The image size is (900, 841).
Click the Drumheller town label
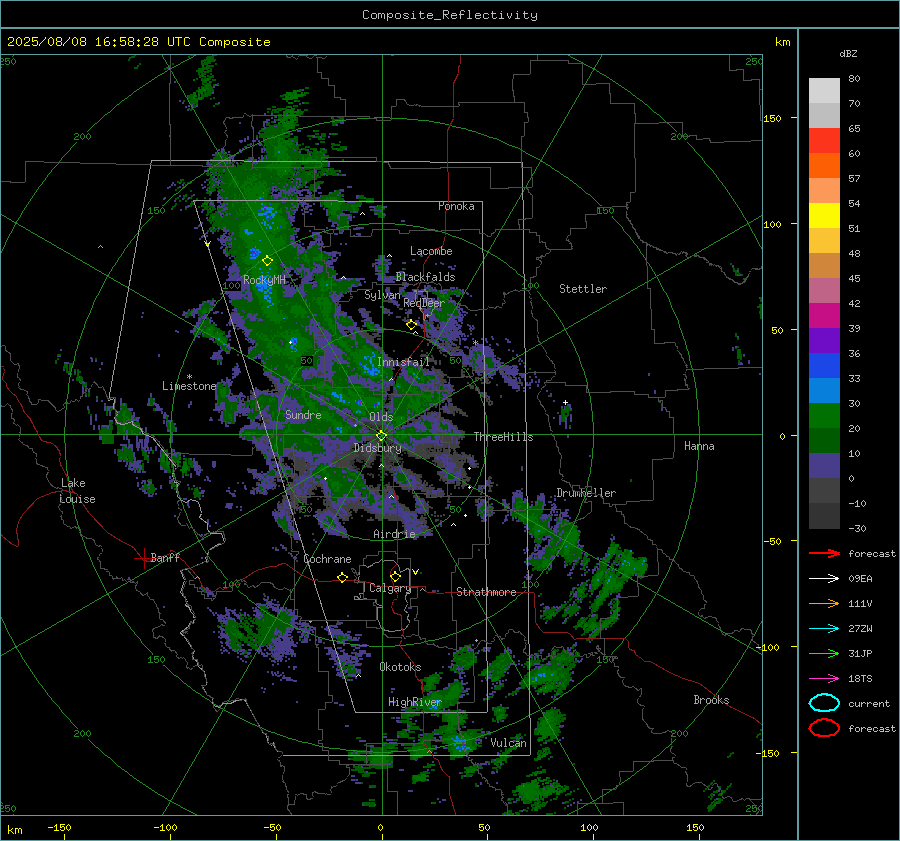pyautogui.click(x=586, y=493)
